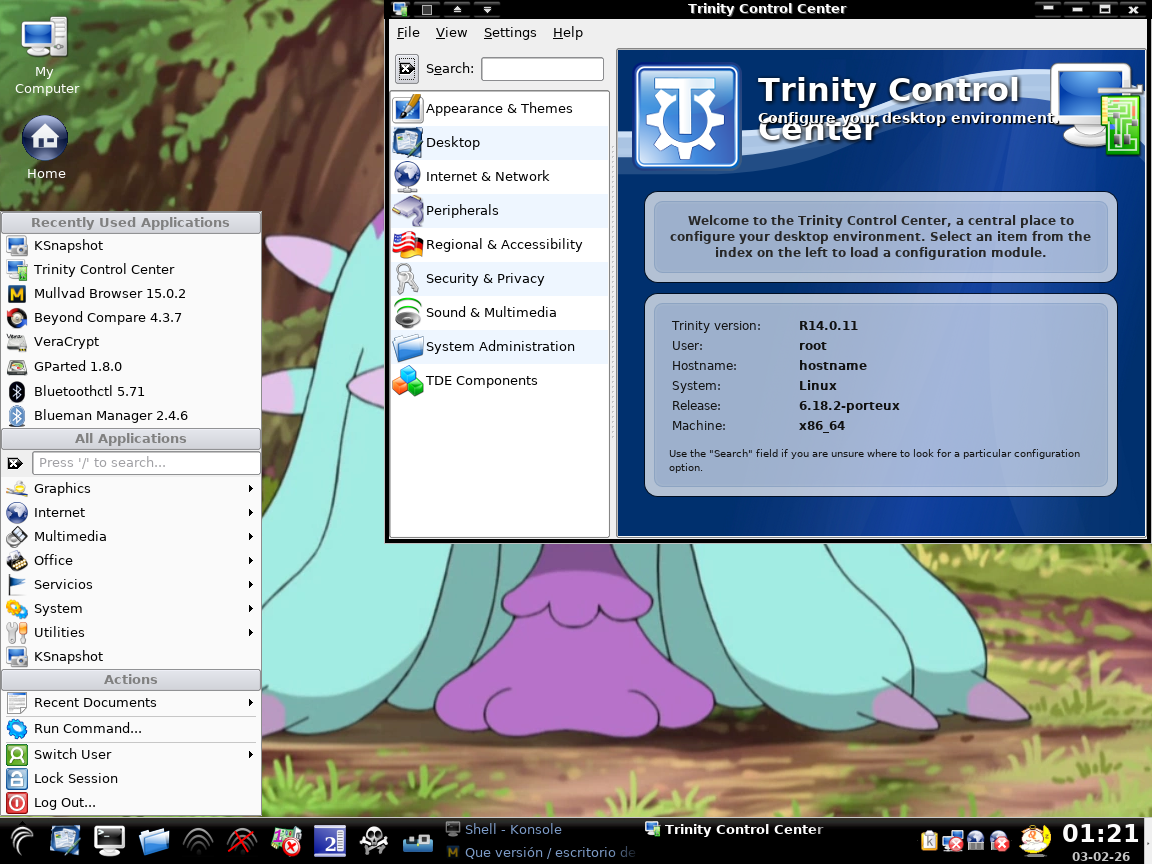This screenshot has height=864, width=1152.
Task: Click the TDE start menu button in taskbar
Action: coord(21,840)
